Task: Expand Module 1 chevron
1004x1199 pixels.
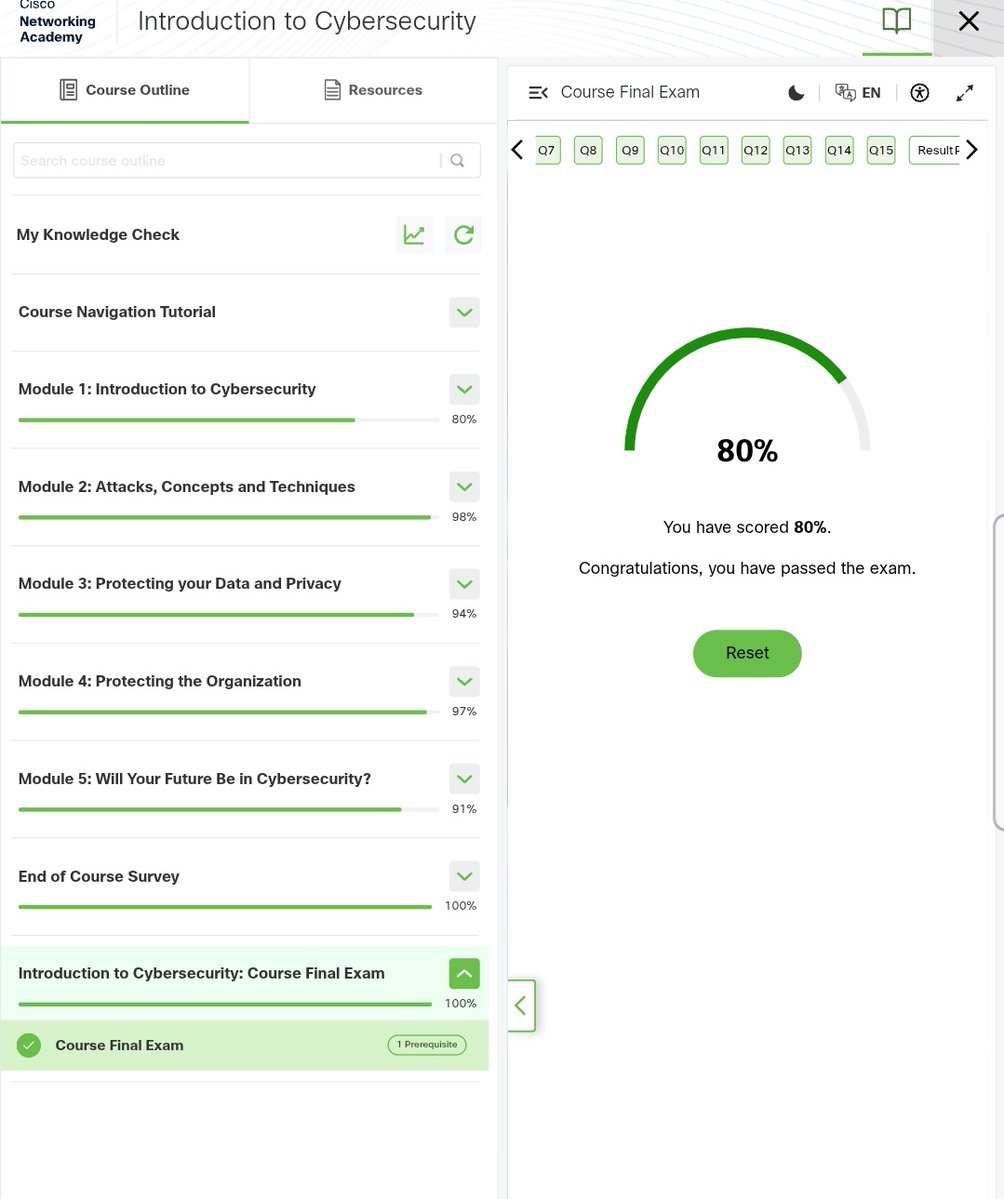Action: click(x=464, y=389)
